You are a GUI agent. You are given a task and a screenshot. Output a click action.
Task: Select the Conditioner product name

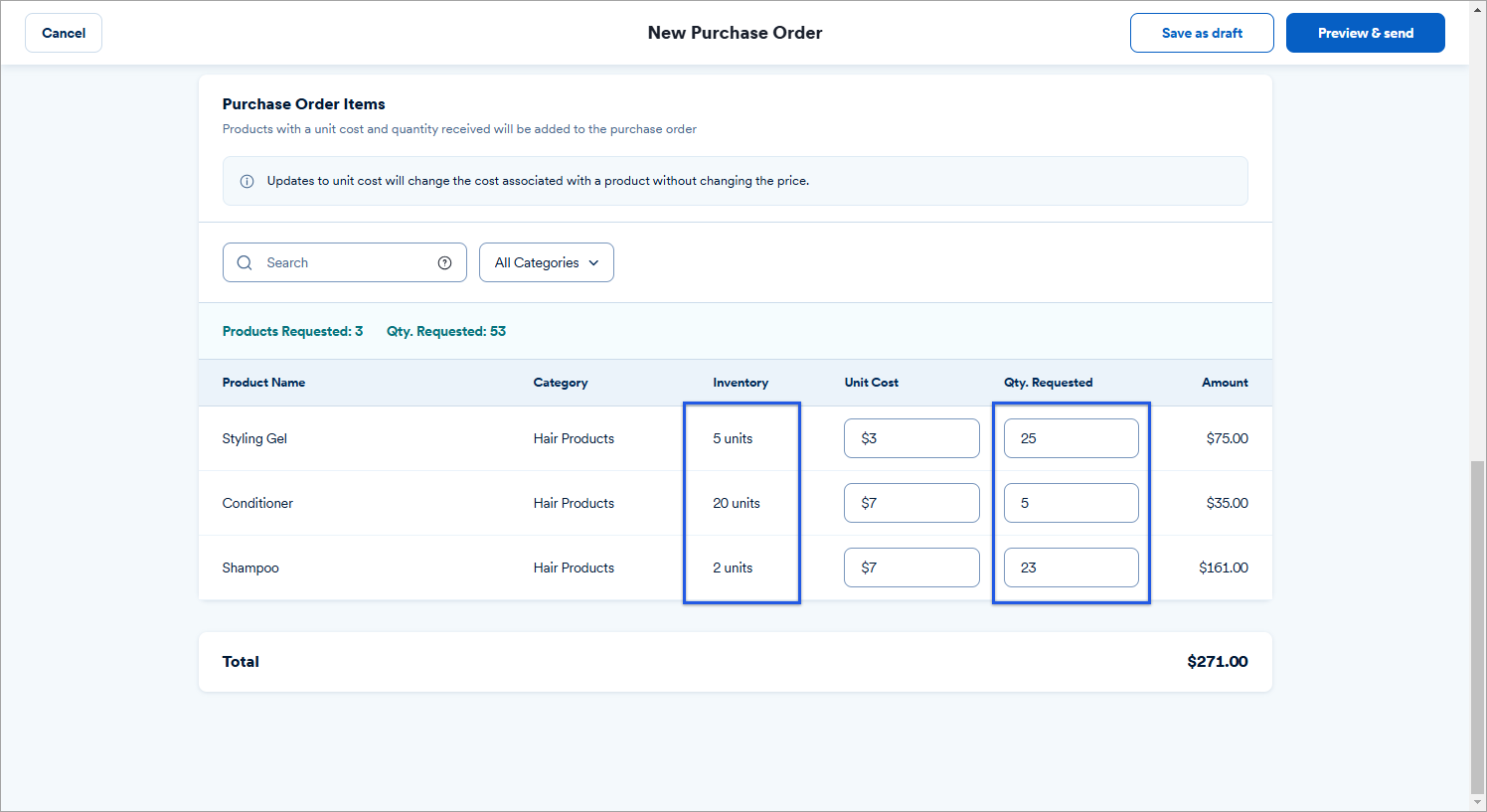coord(257,503)
